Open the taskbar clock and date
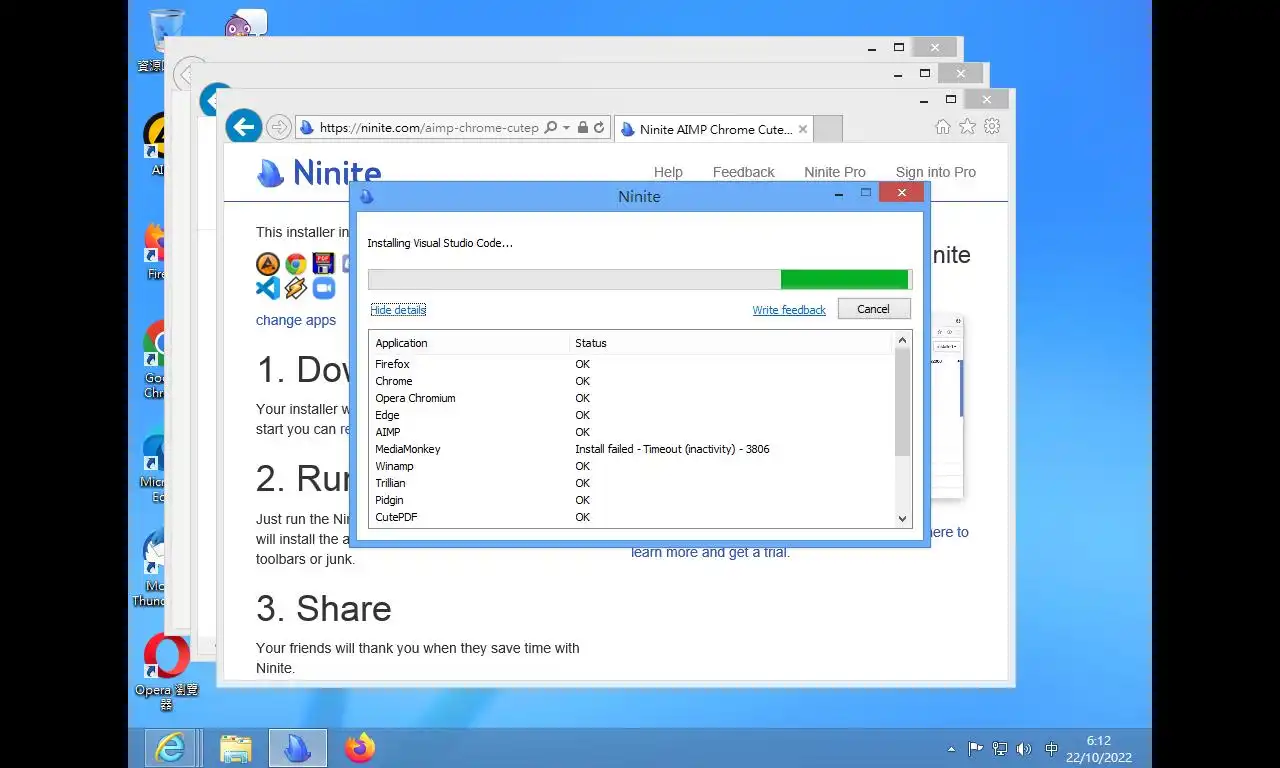The width and height of the screenshot is (1280, 768). (x=1098, y=749)
